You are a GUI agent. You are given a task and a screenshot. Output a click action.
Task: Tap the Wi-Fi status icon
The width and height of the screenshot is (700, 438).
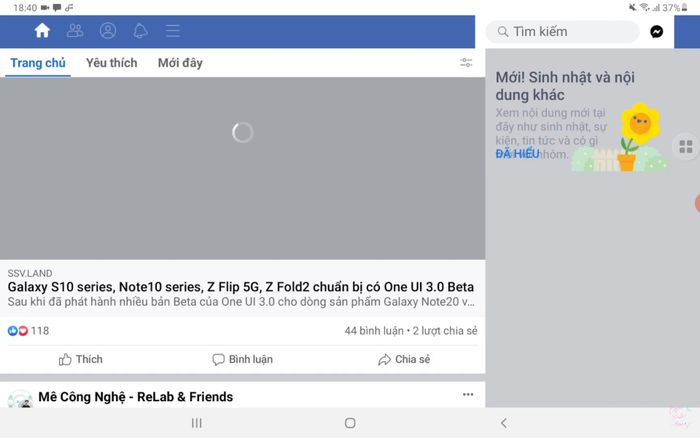click(x=644, y=7)
